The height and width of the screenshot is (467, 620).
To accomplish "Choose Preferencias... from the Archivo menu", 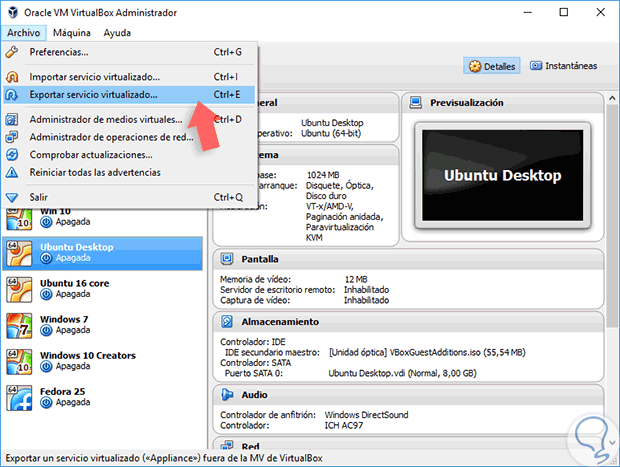I will tap(129, 52).
